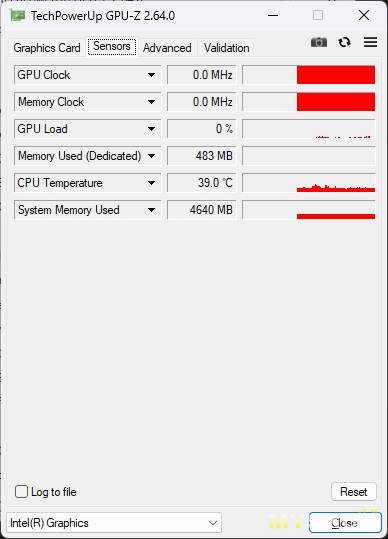Go to the Validation tab
Image resolution: width=388 pixels, height=539 pixels.
226,48
